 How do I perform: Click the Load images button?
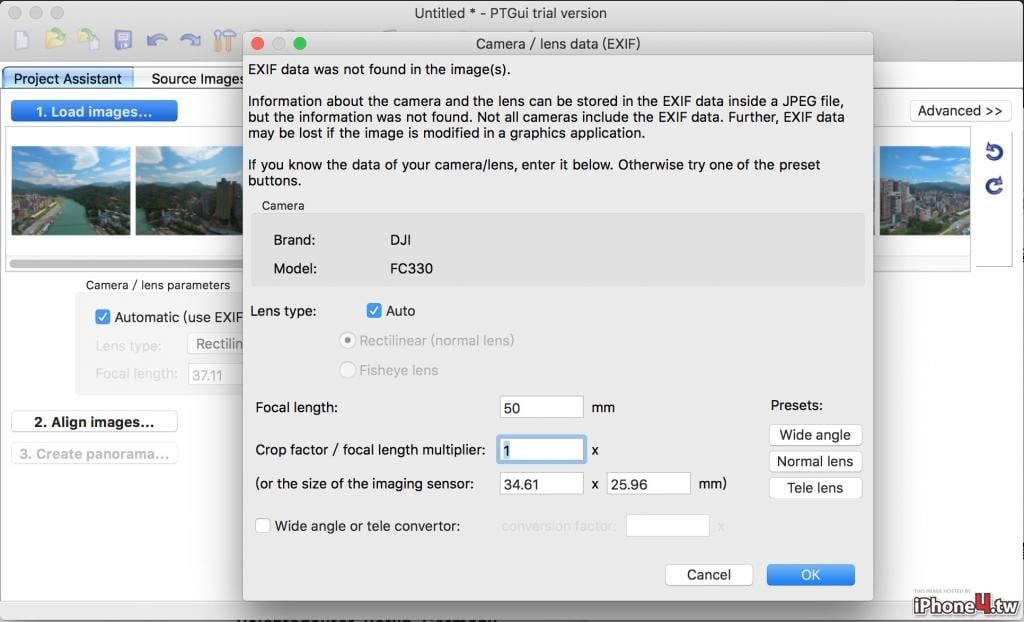click(x=94, y=111)
